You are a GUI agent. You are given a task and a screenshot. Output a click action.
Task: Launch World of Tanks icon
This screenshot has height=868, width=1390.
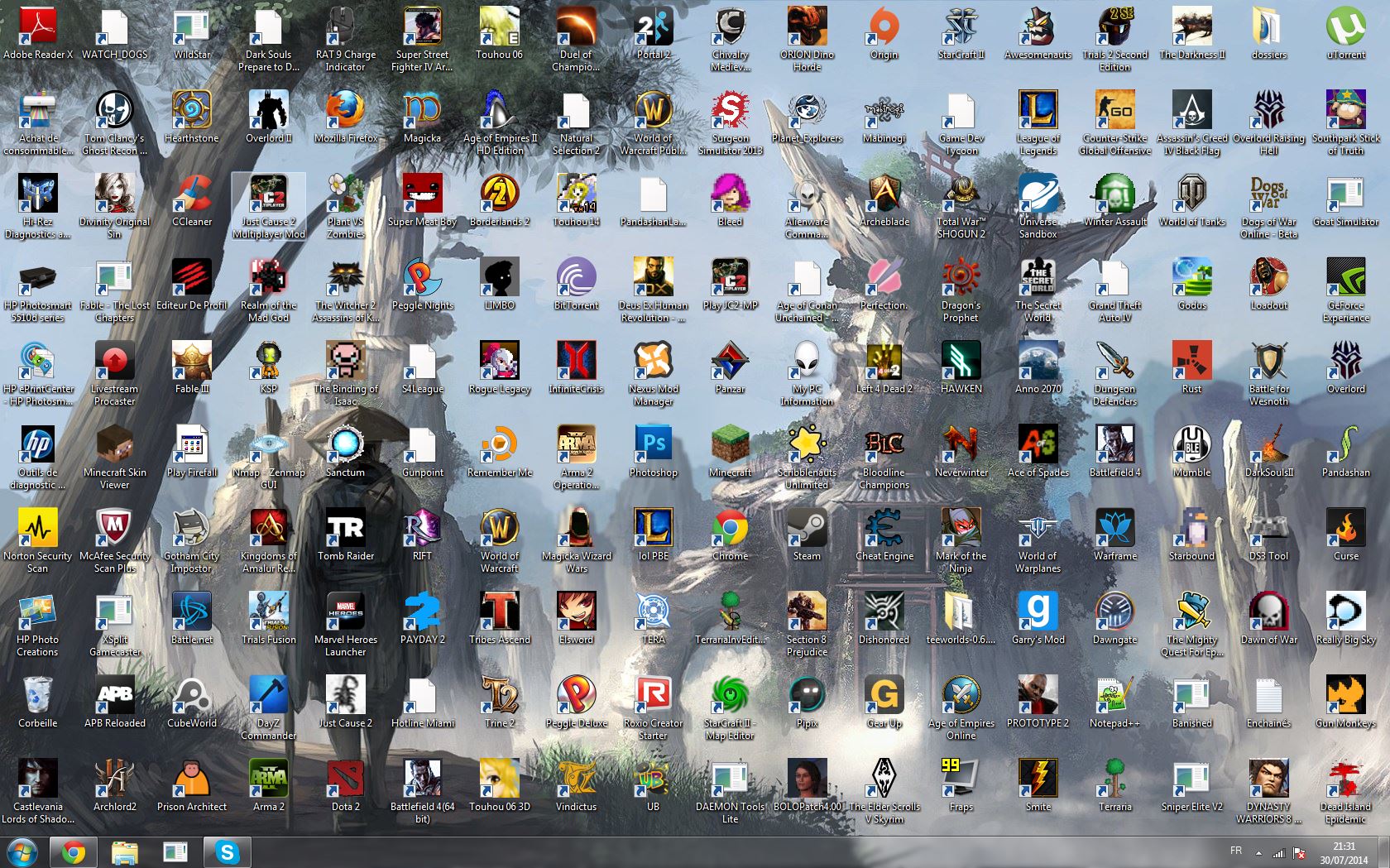tap(1192, 200)
